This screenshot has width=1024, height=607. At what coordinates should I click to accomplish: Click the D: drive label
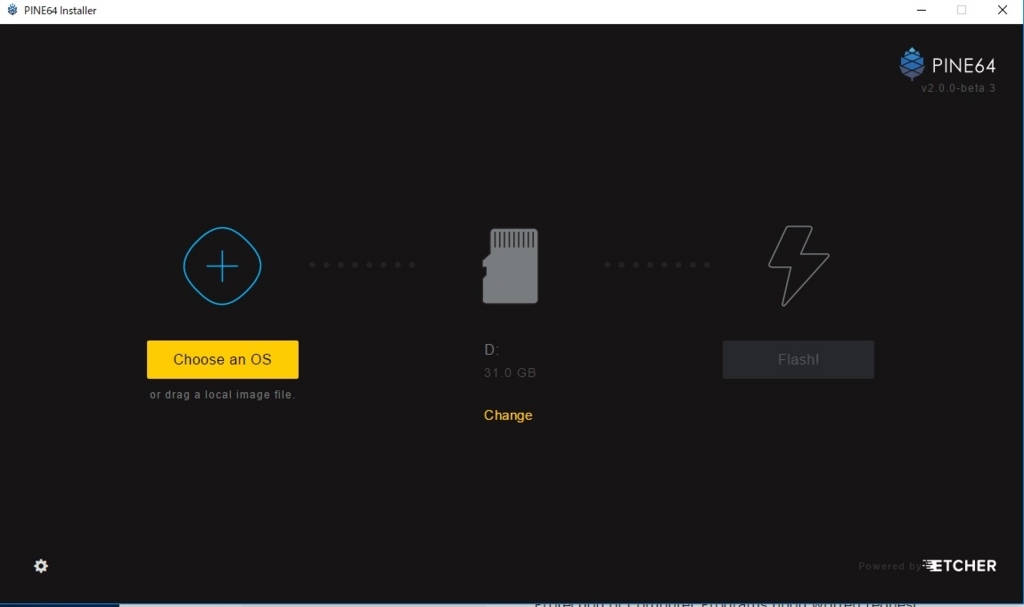492,350
